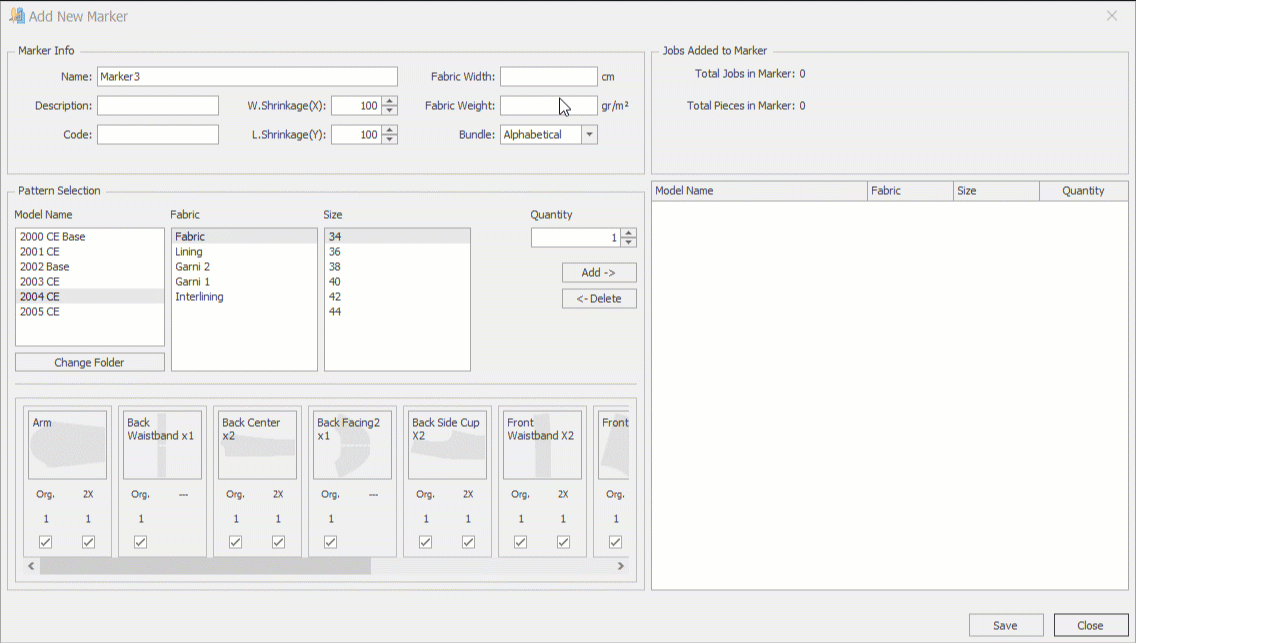The image size is (1270, 643).
Task: Increase the W.Shrinkage(X) value with up arrow
Action: (x=390, y=101)
